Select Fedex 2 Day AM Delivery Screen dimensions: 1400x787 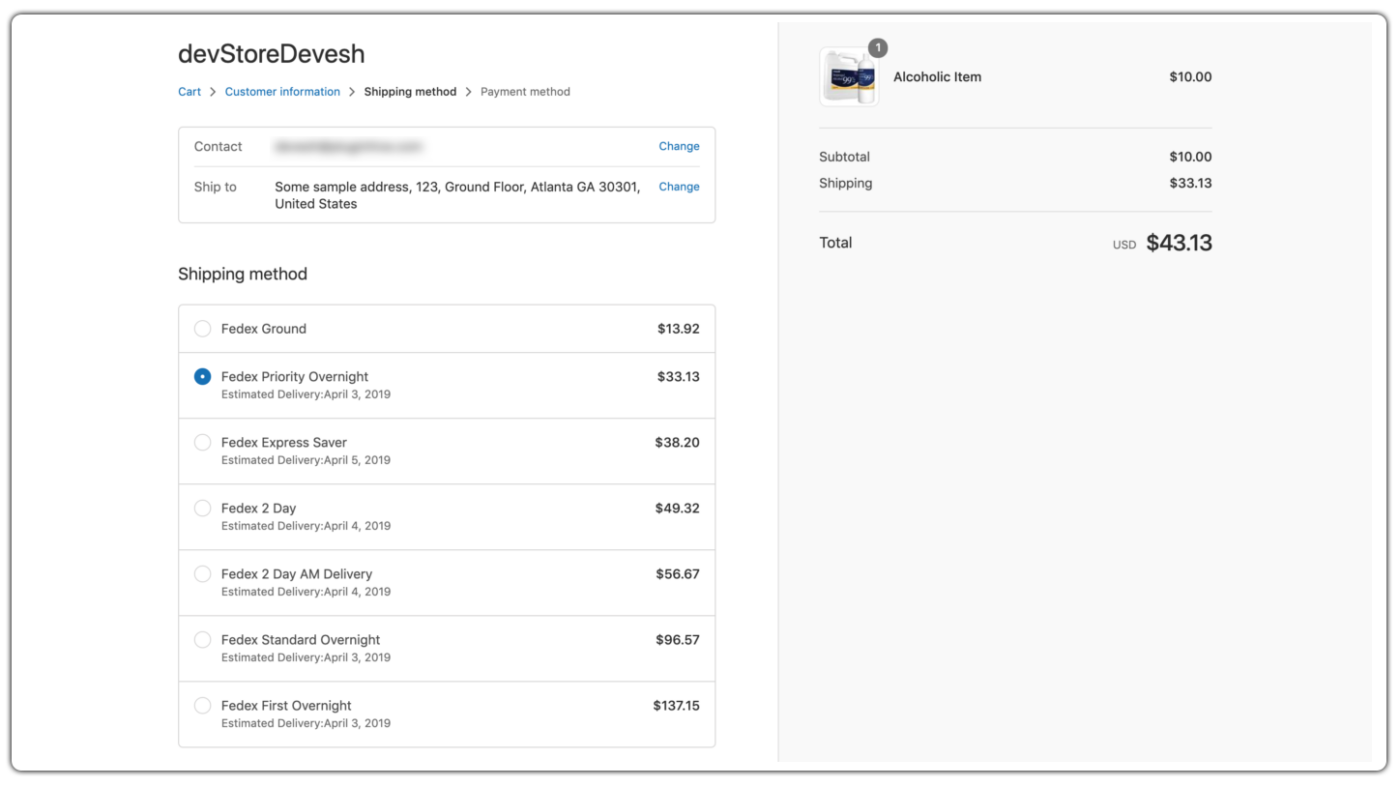click(x=202, y=575)
